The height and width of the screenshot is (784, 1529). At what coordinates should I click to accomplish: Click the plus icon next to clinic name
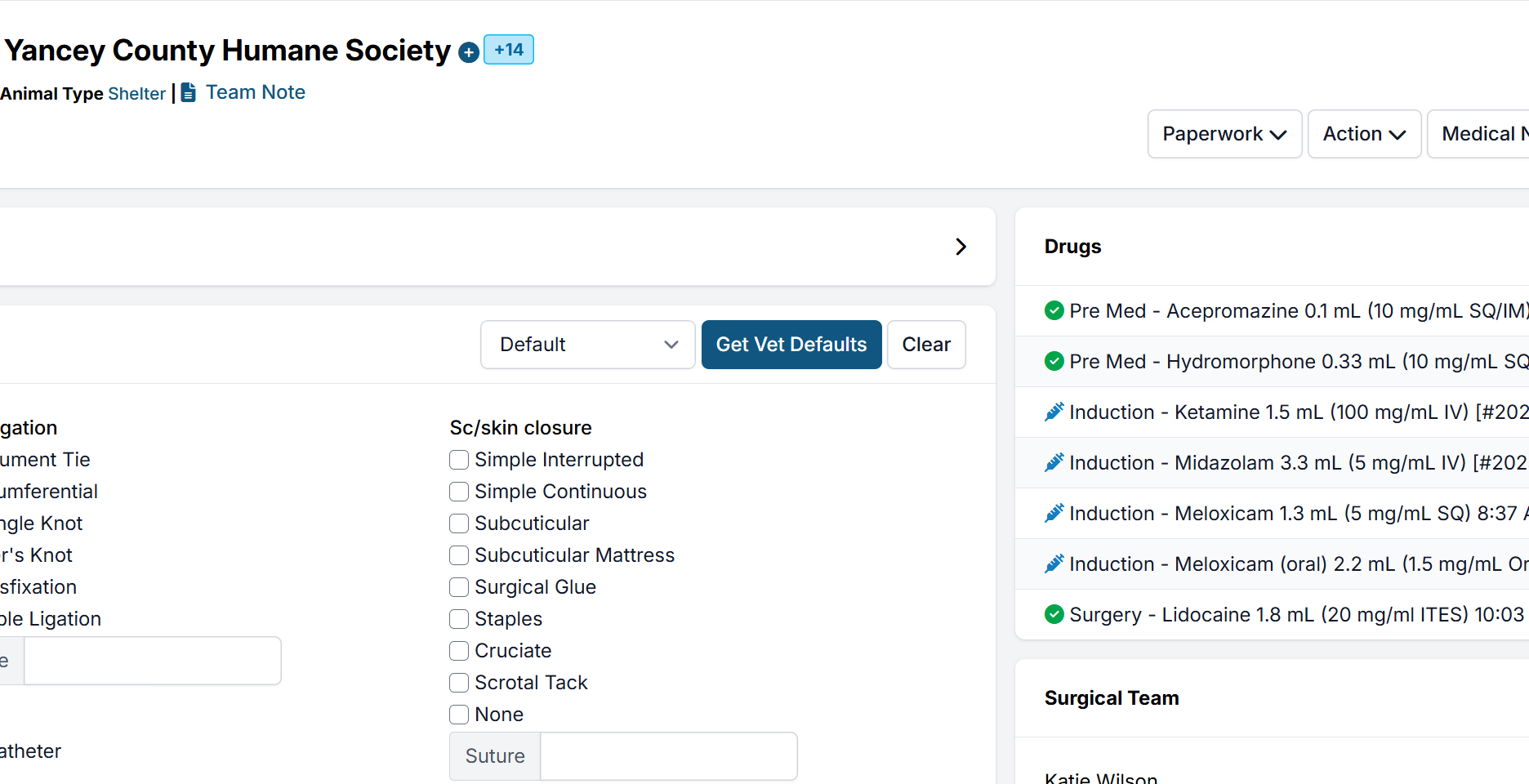coord(468,51)
